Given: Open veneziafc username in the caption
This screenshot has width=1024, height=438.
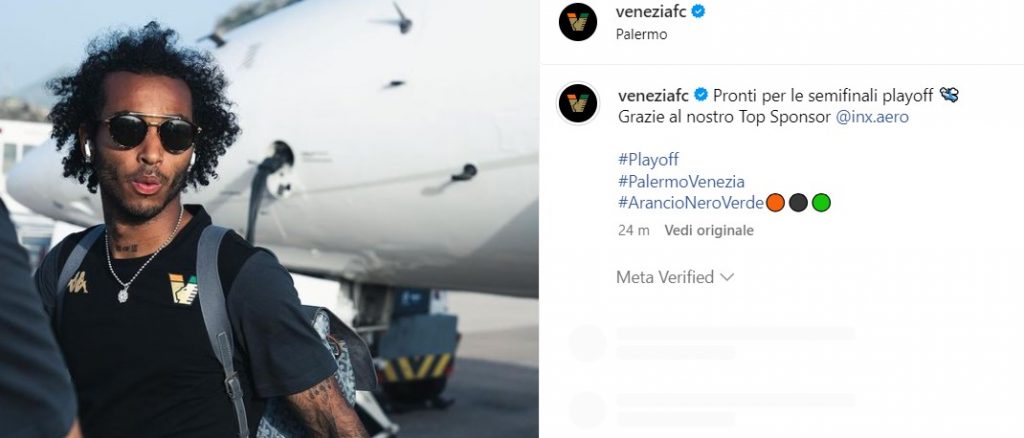Looking at the screenshot, I should (x=654, y=95).
